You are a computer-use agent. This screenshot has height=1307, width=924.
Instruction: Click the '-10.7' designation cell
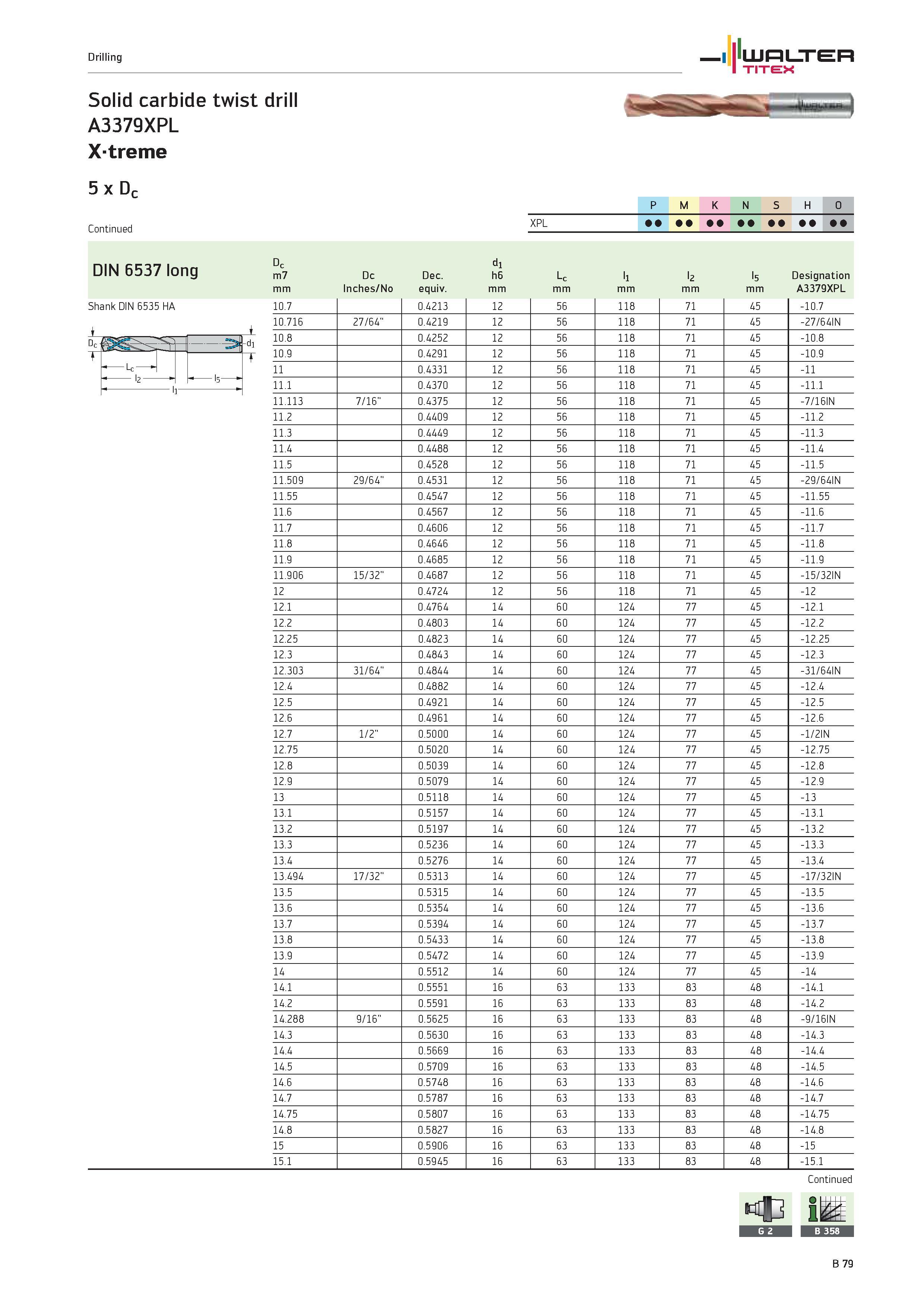812,306
